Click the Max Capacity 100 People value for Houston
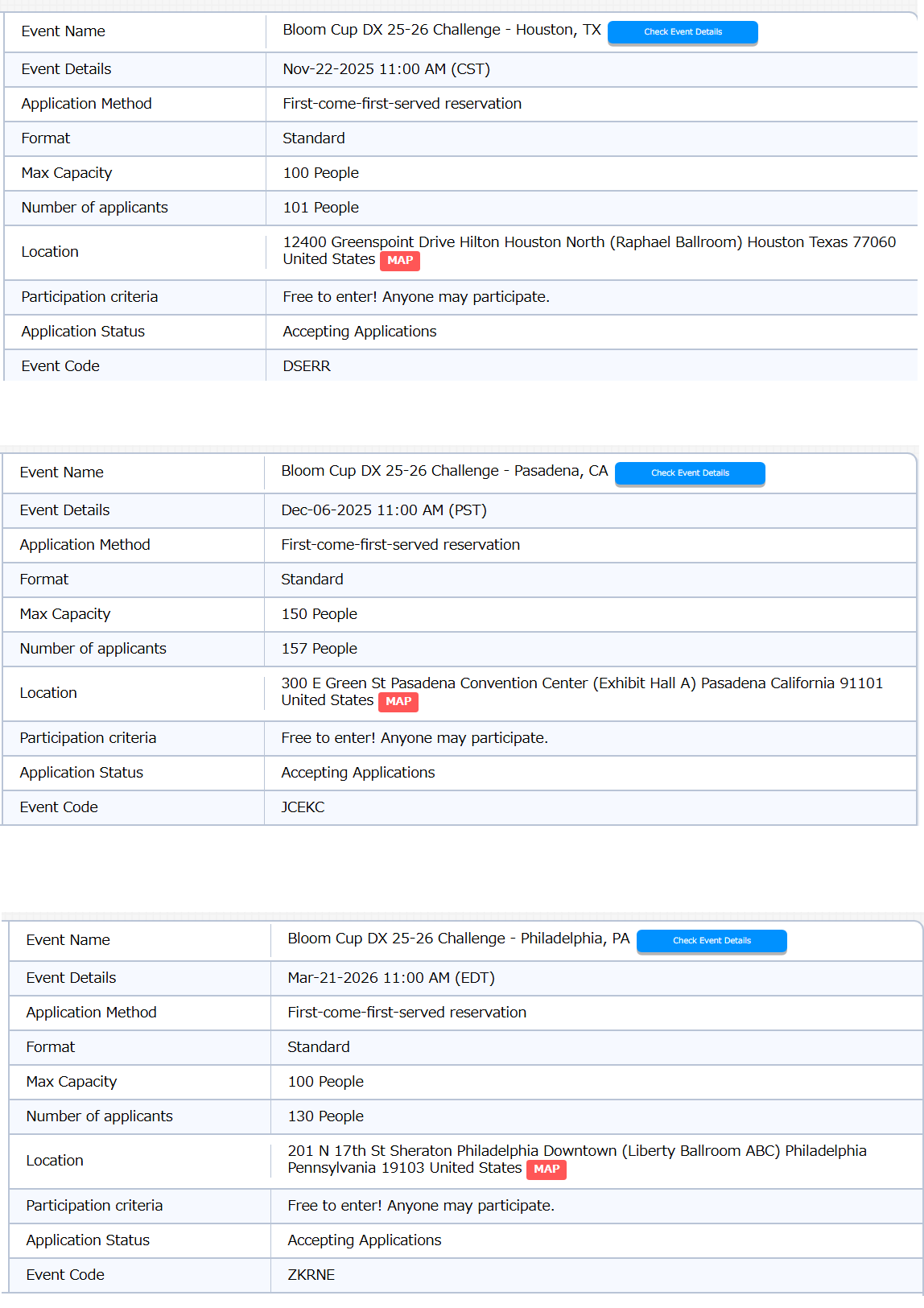Screen dimensions: 924x1308 pyautogui.click(x=321, y=173)
